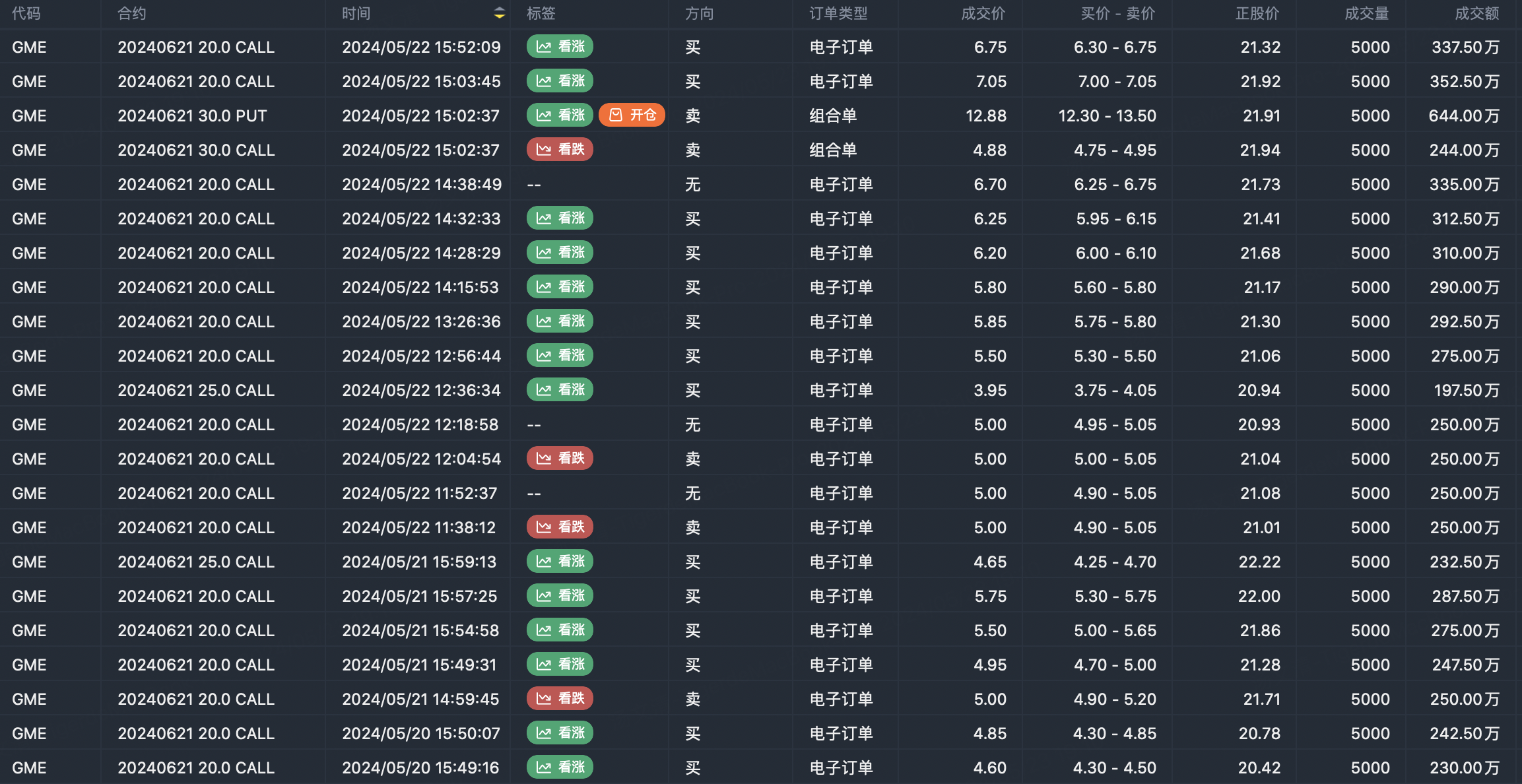The height and width of the screenshot is (784, 1522).
Task: Click the 标签 column header
Action: point(541,13)
